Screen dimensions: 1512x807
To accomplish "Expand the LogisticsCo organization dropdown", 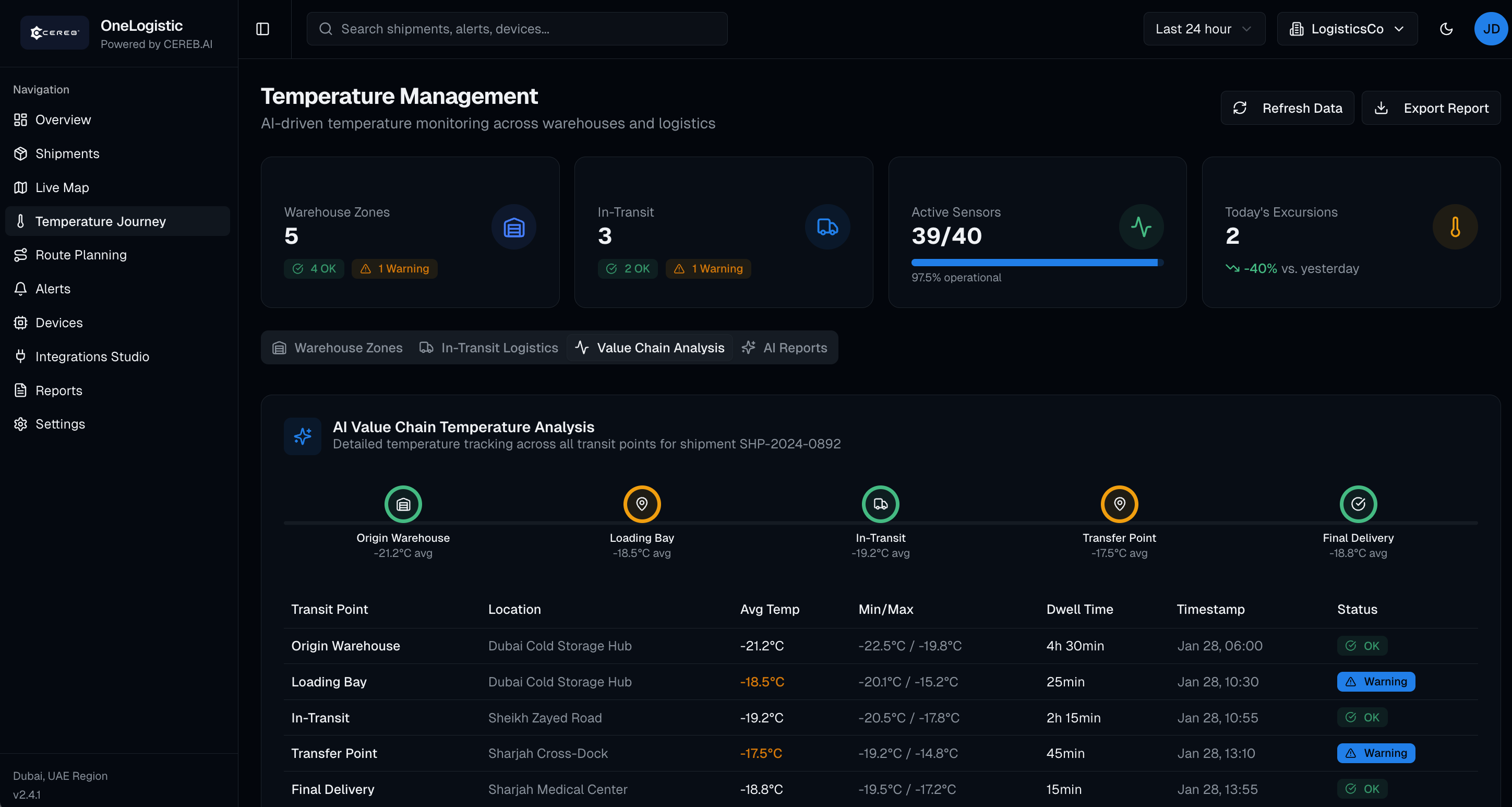I will point(1347,29).
